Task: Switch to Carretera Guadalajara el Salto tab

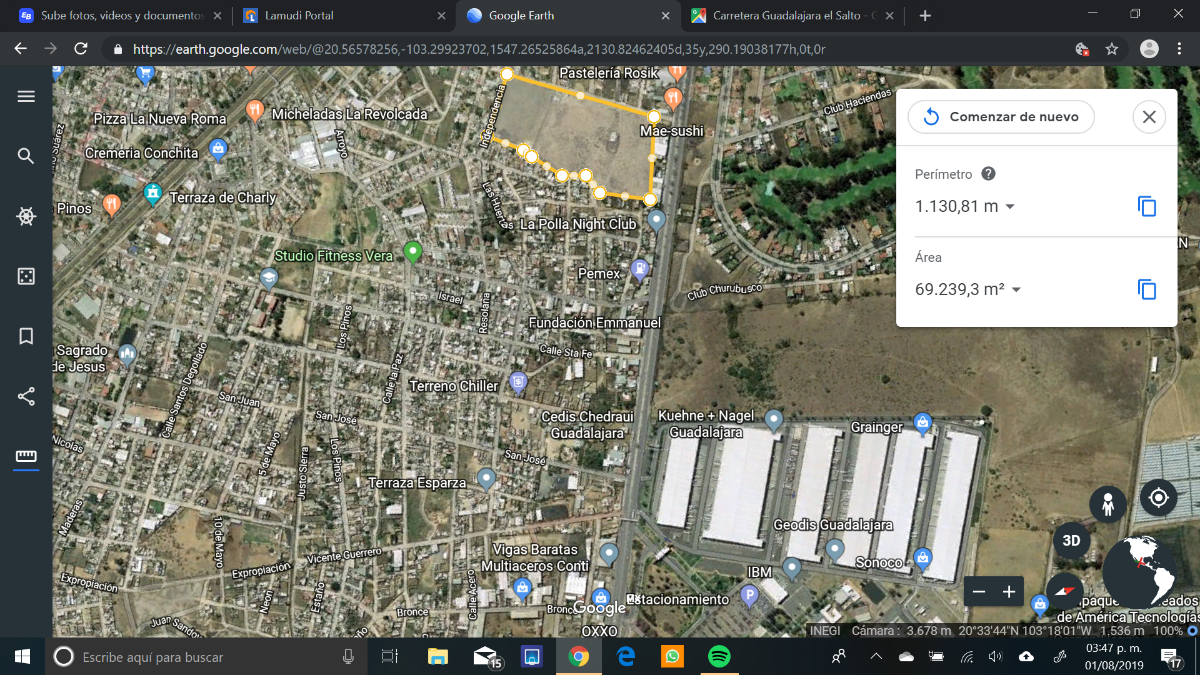Action: (x=790, y=16)
